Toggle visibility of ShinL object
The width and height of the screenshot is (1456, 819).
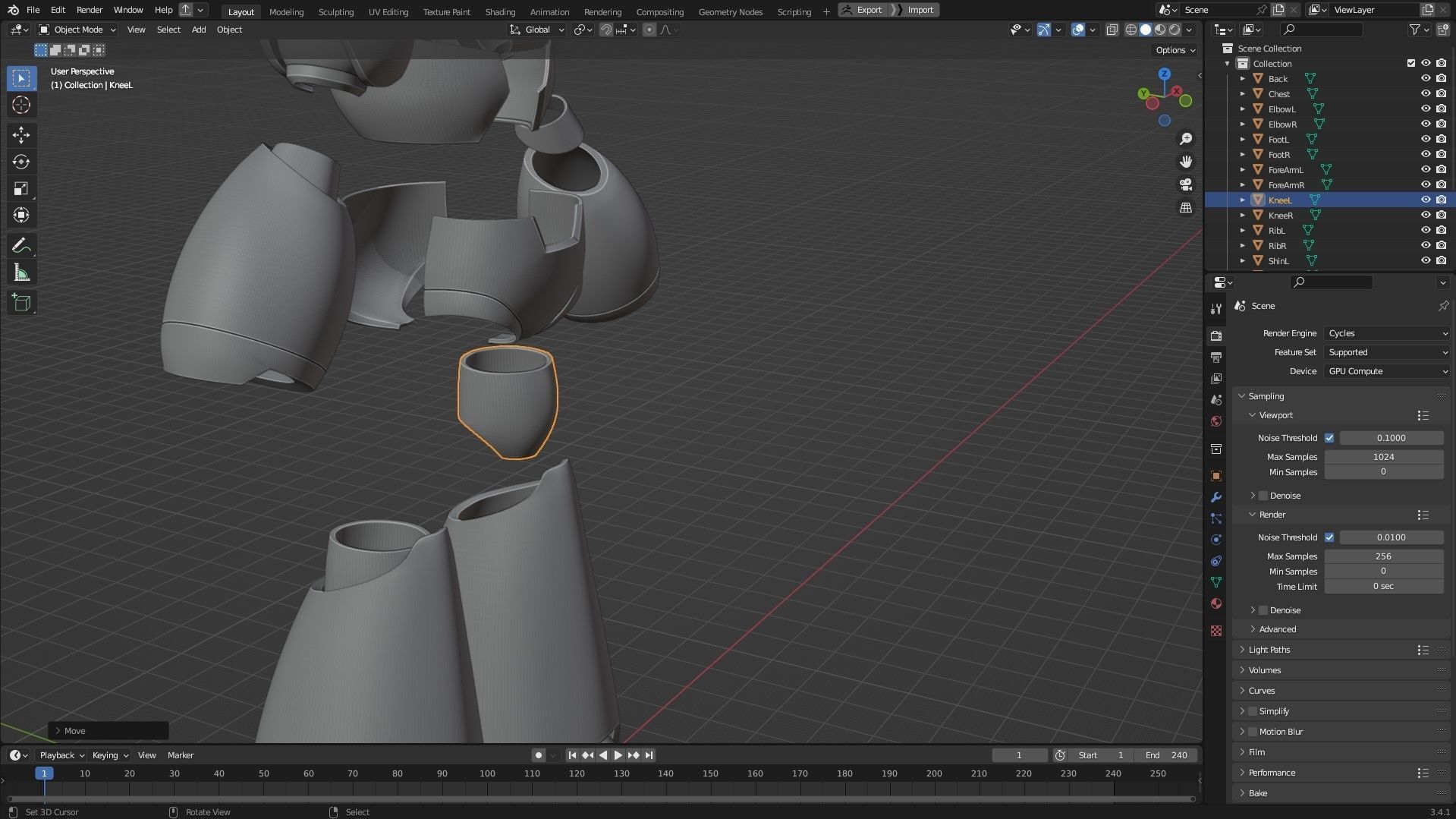click(1426, 260)
